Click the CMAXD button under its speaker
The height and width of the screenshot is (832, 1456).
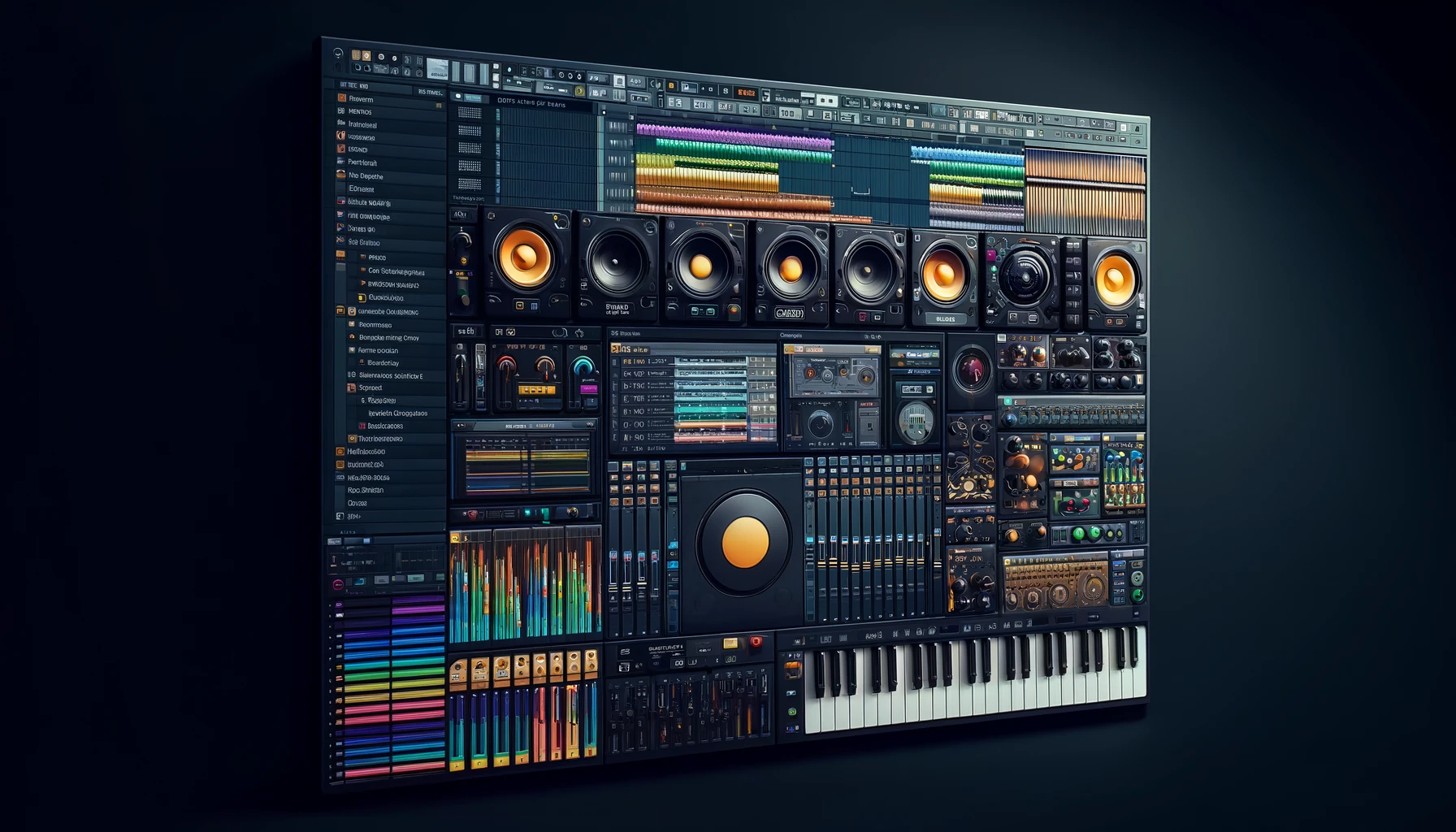click(x=790, y=312)
